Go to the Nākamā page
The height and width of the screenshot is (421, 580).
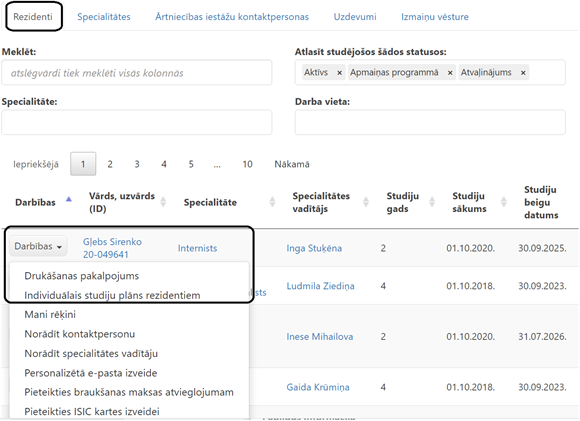click(x=292, y=164)
